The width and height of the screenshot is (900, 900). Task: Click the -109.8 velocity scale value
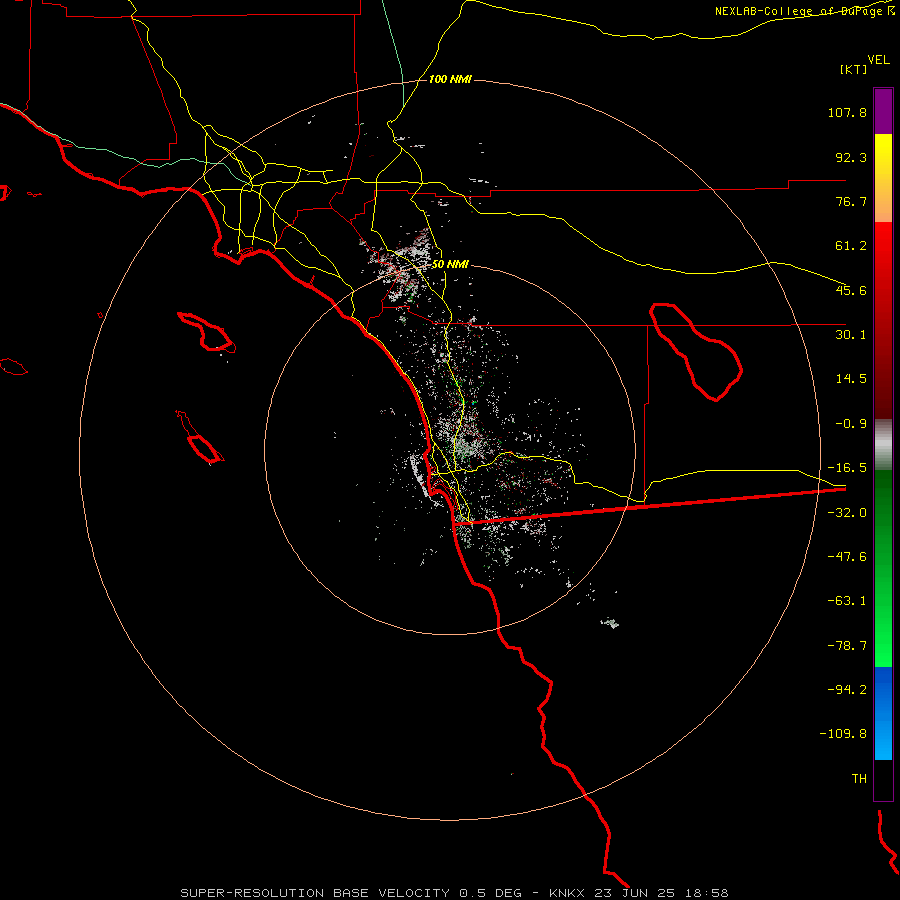(x=843, y=734)
